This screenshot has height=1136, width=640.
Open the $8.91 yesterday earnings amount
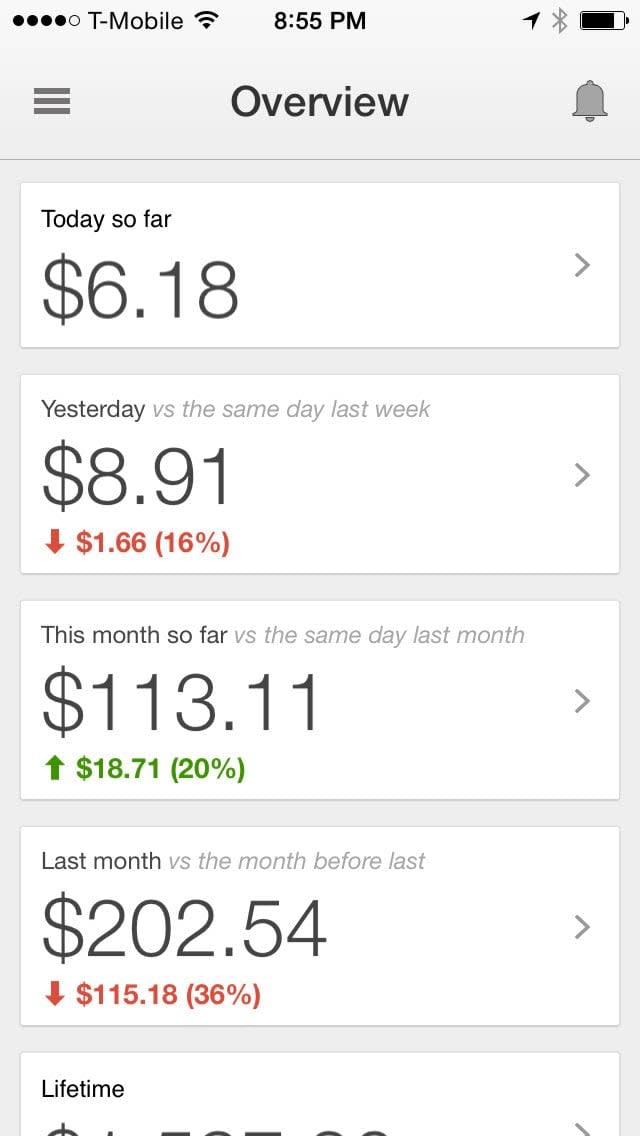click(137, 478)
